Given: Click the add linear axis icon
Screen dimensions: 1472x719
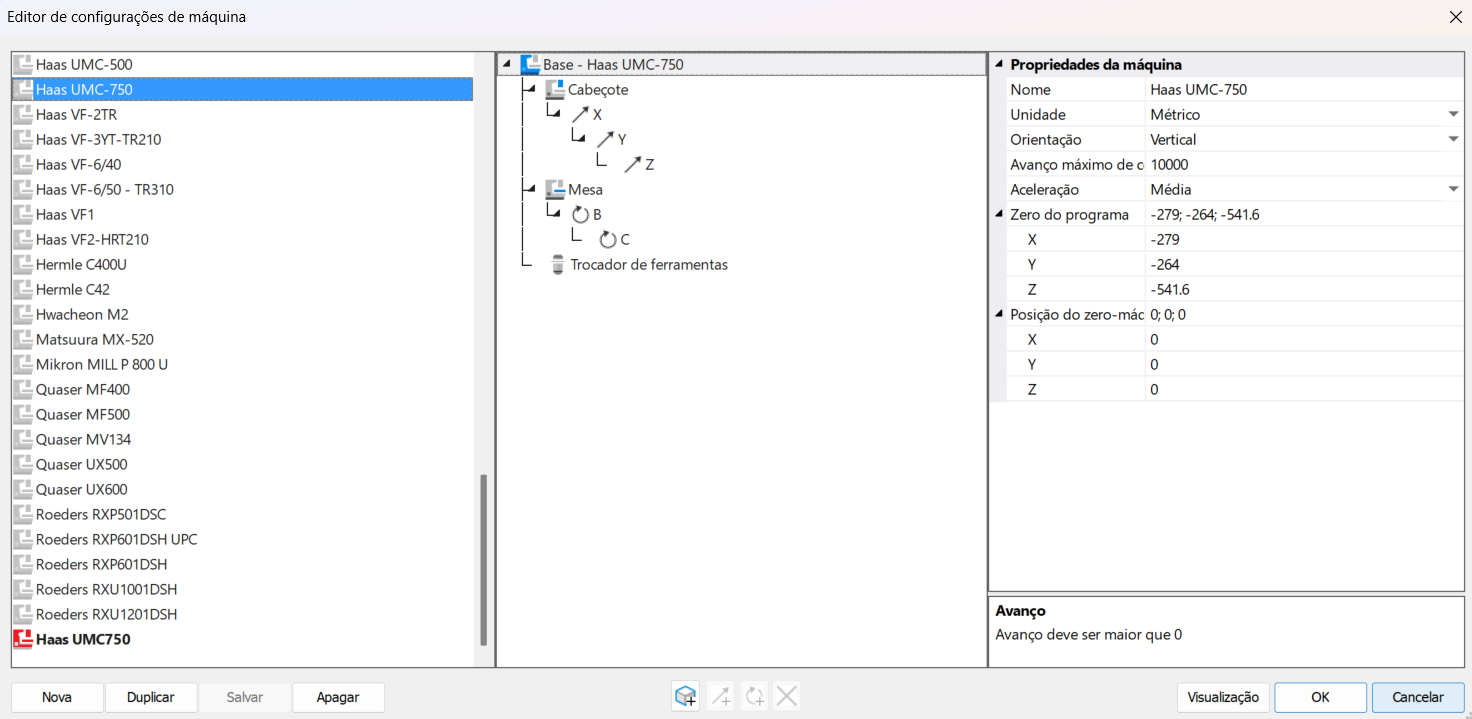Looking at the screenshot, I should point(720,697).
